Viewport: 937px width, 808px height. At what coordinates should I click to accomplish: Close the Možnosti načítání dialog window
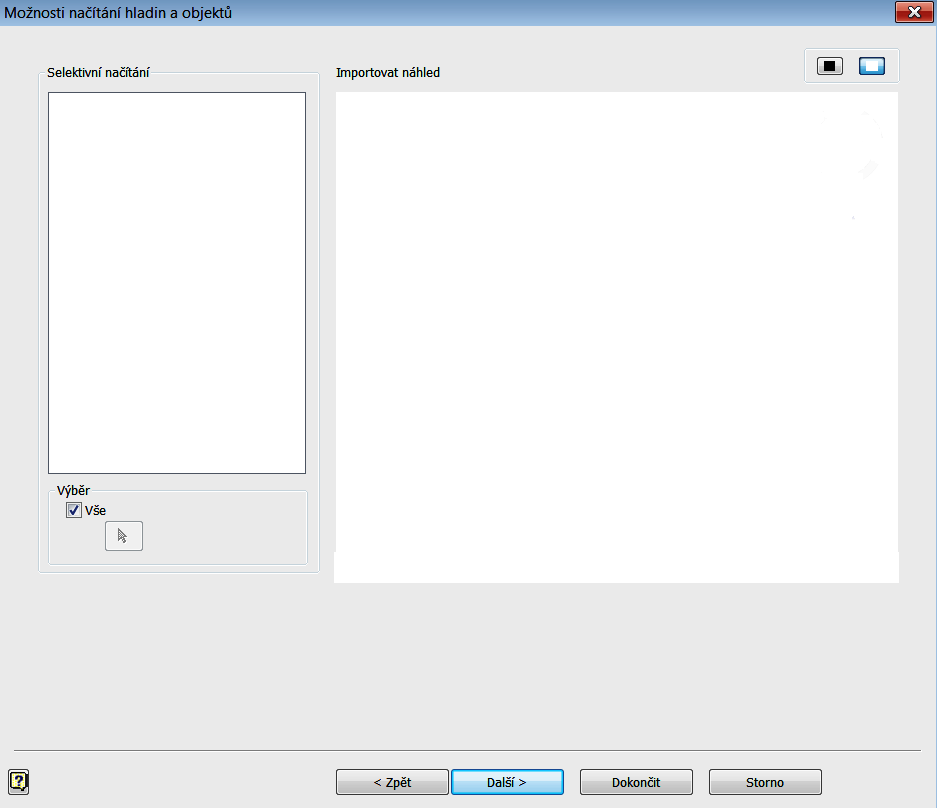coord(914,12)
